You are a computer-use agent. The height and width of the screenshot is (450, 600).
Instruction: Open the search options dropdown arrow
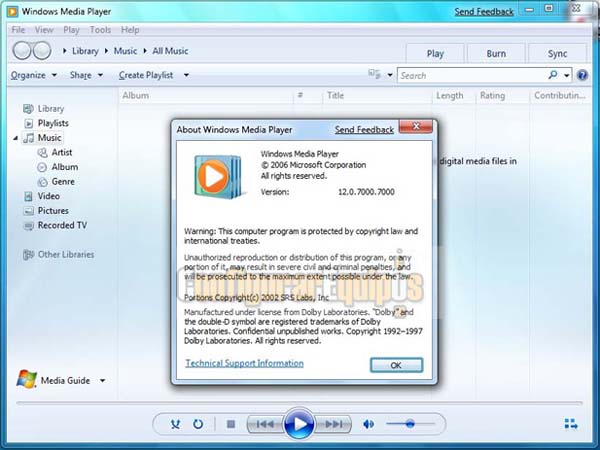(x=567, y=75)
